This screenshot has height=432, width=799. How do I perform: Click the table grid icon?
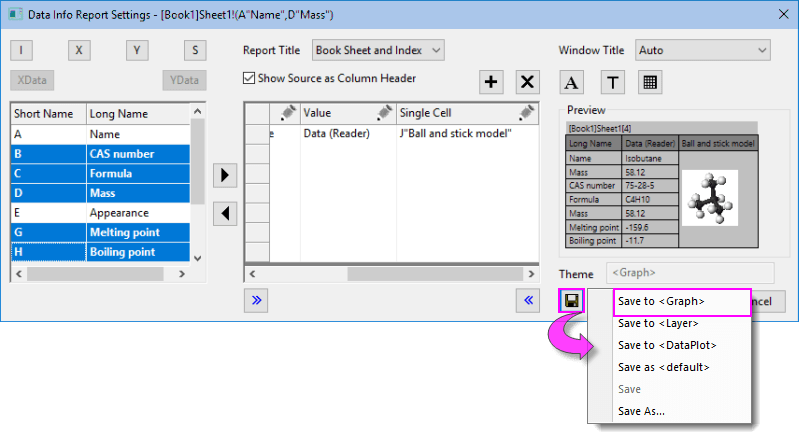pyautogui.click(x=650, y=83)
